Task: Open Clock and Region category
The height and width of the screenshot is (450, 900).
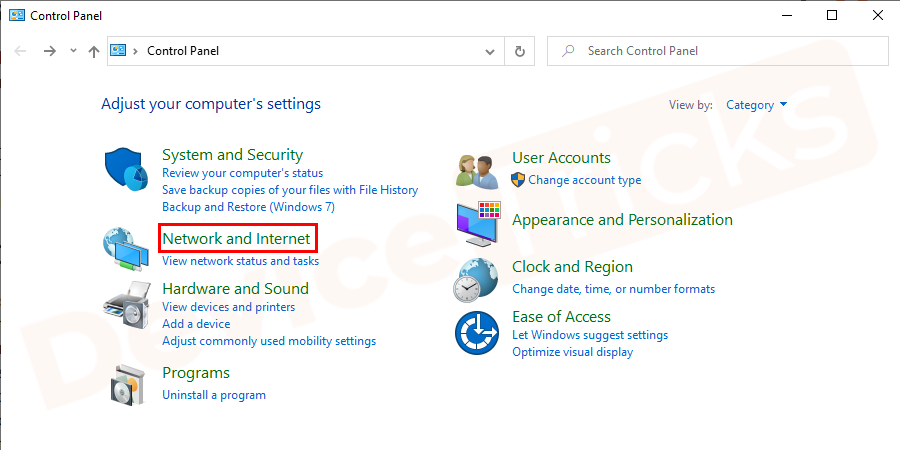Action: [572, 267]
